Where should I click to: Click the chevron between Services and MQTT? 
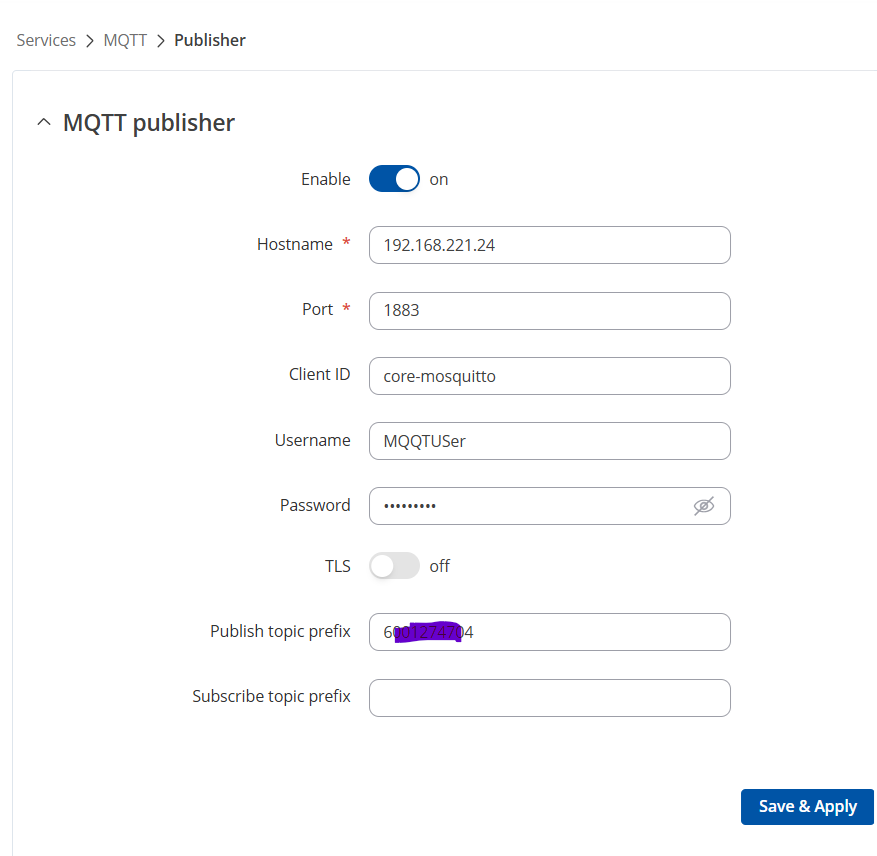89,40
